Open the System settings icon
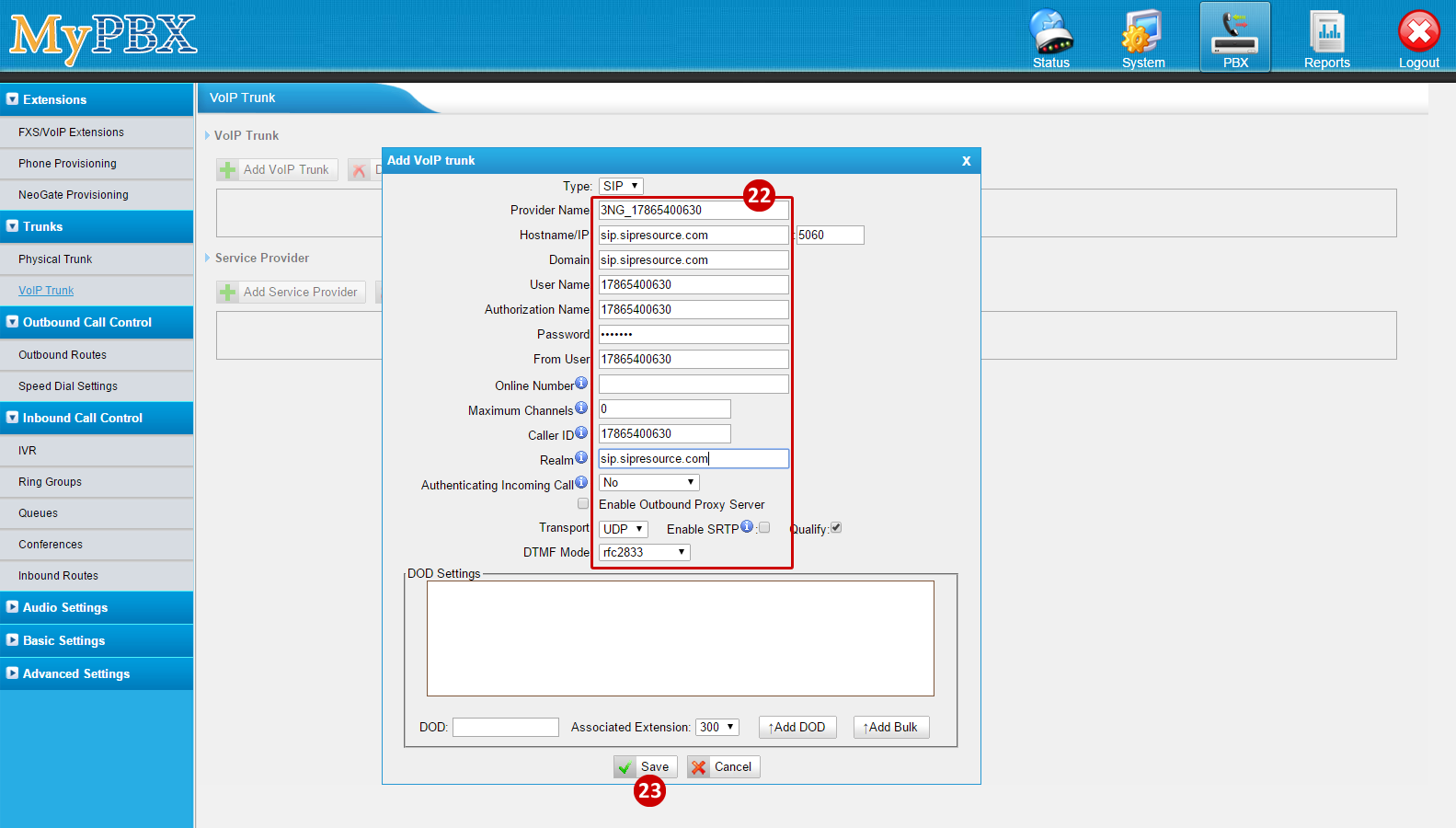The height and width of the screenshot is (828, 1456). 1142,37
